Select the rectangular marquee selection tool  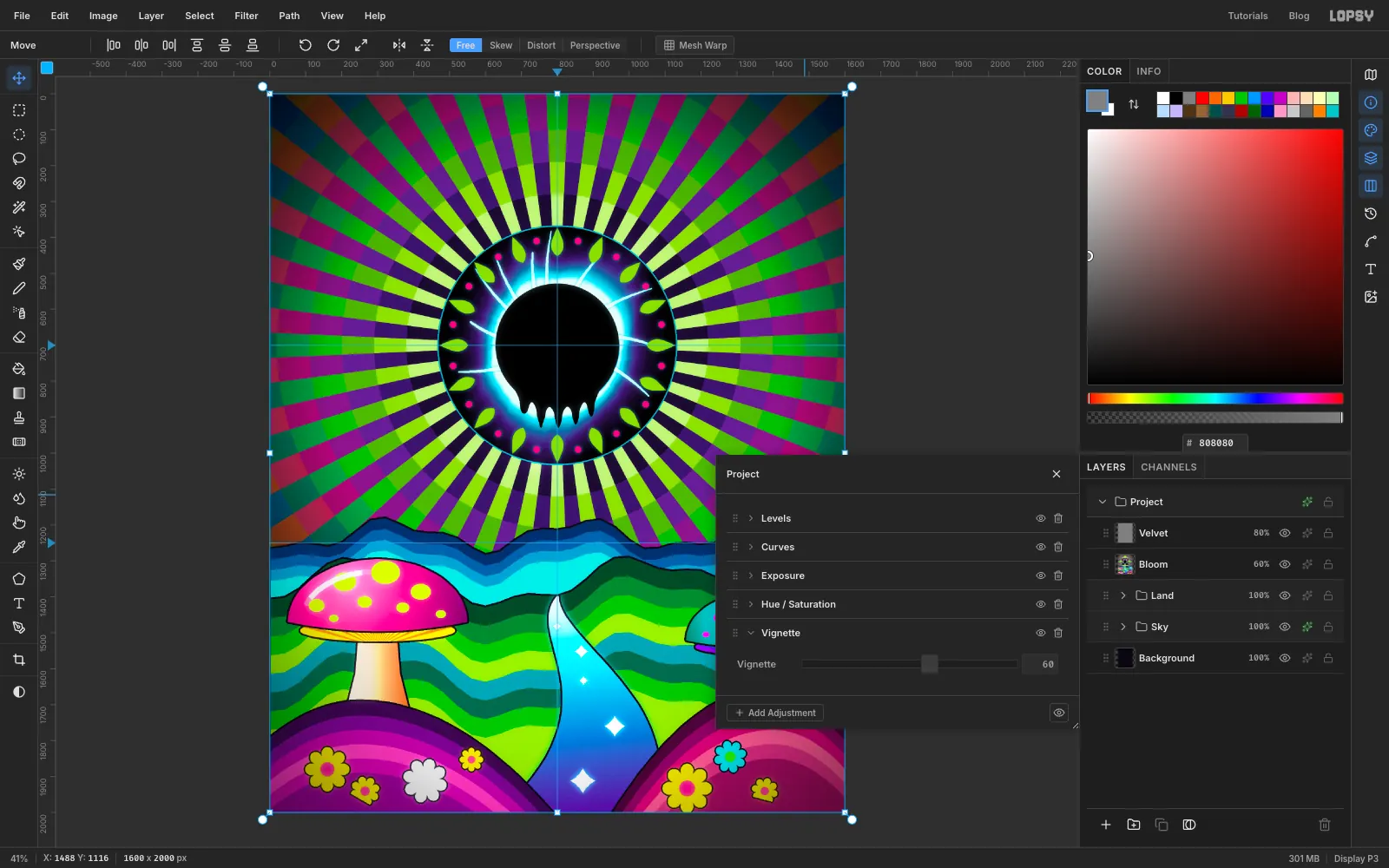pyautogui.click(x=19, y=110)
